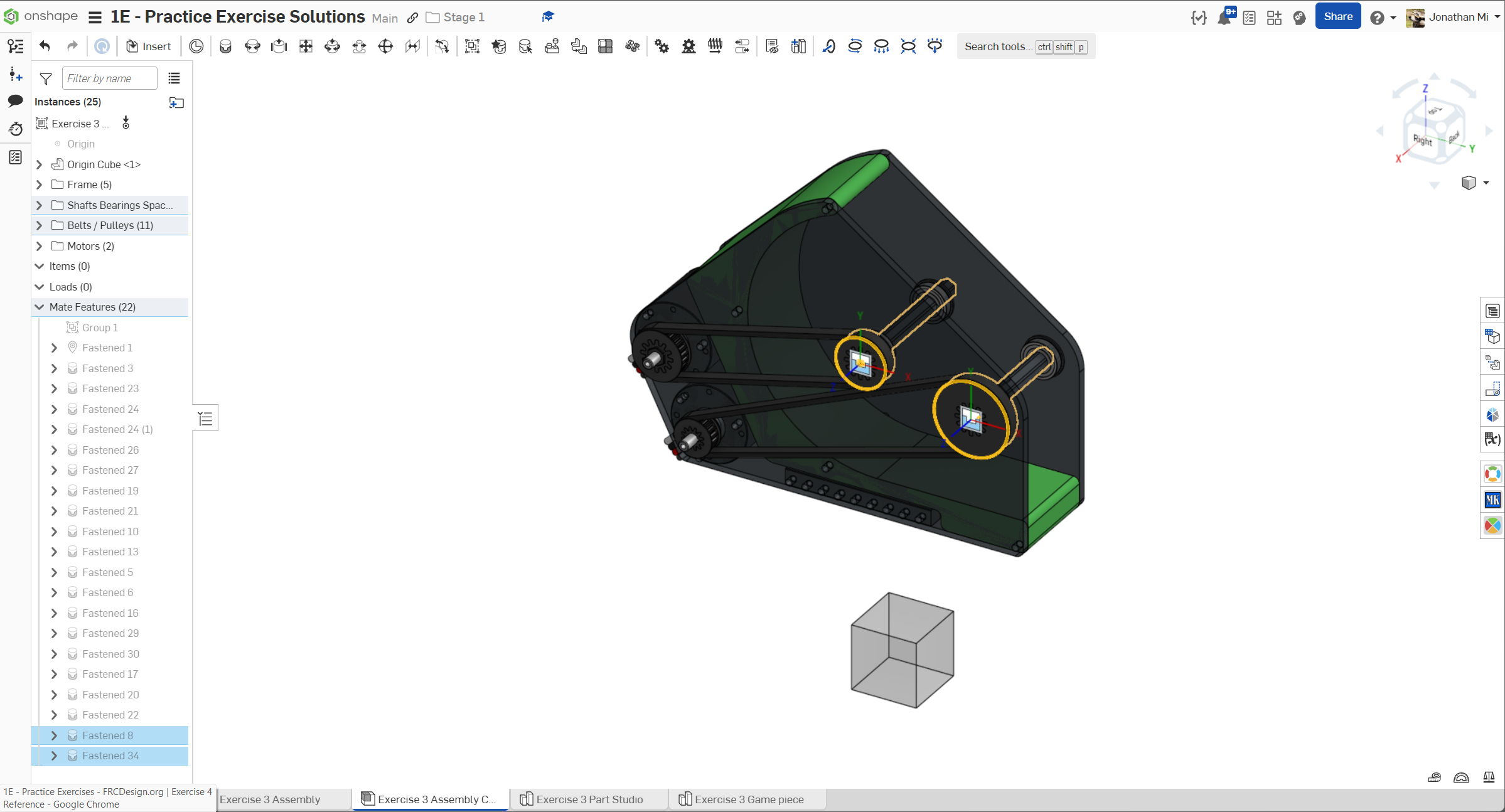Click the undo arrow in toolbar
This screenshot has width=1505, height=812.
point(45,46)
